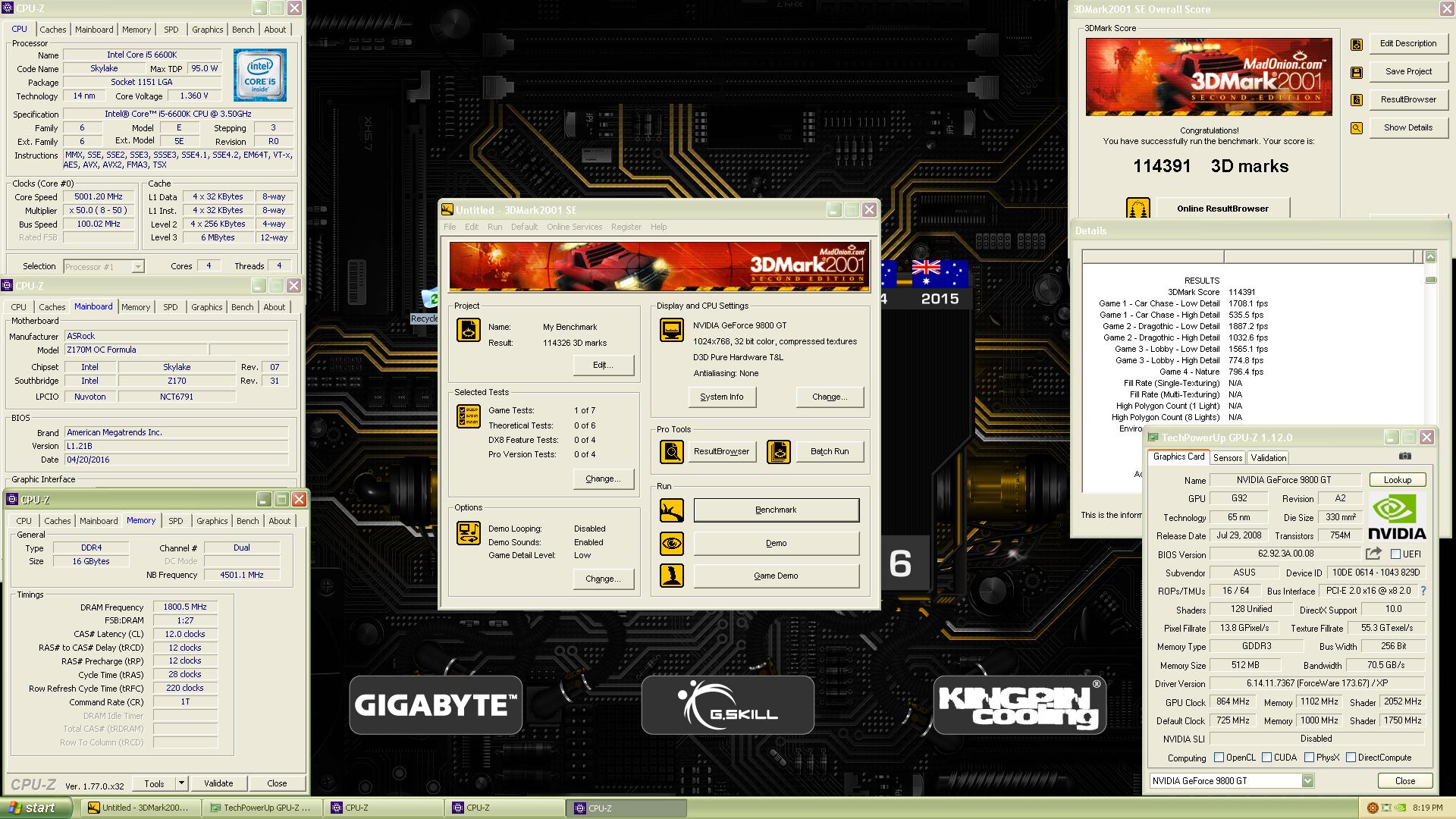1456x819 pixels.
Task: Switch to Sensors tab in GPU-Z
Action: [x=1227, y=458]
